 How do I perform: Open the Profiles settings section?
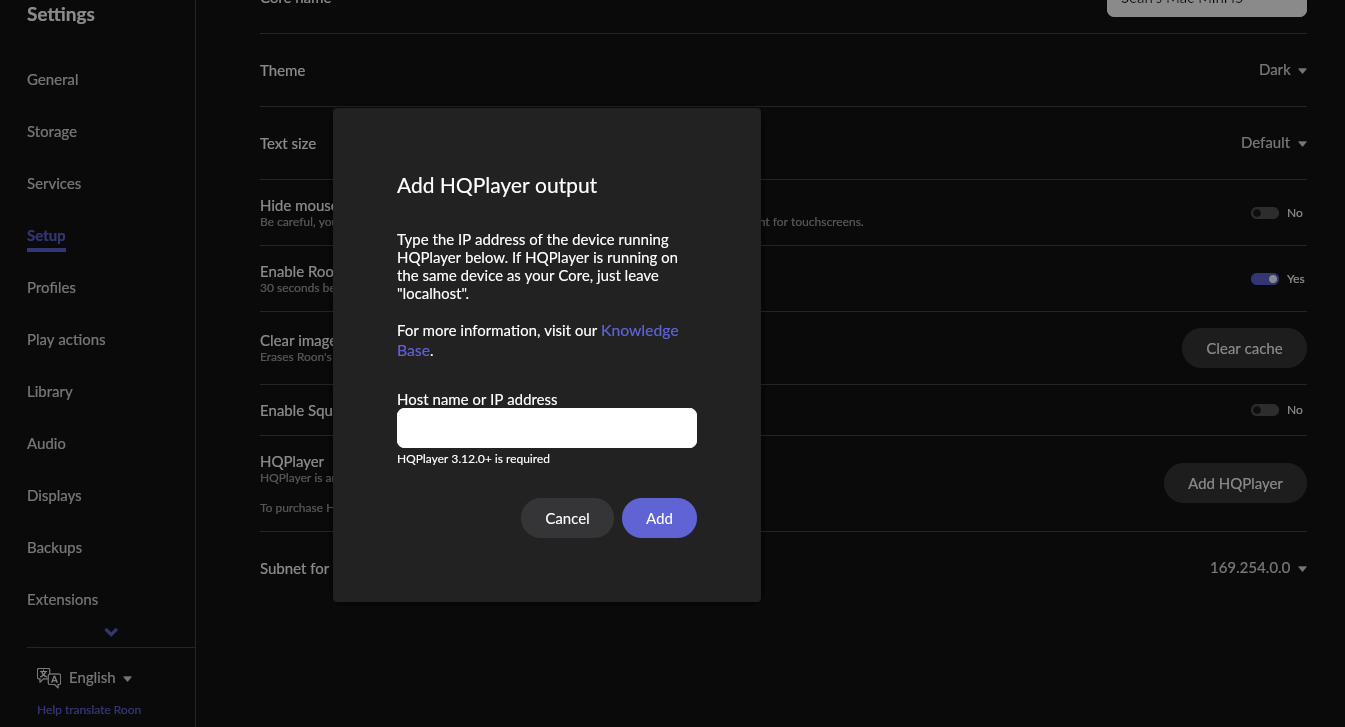[51, 288]
